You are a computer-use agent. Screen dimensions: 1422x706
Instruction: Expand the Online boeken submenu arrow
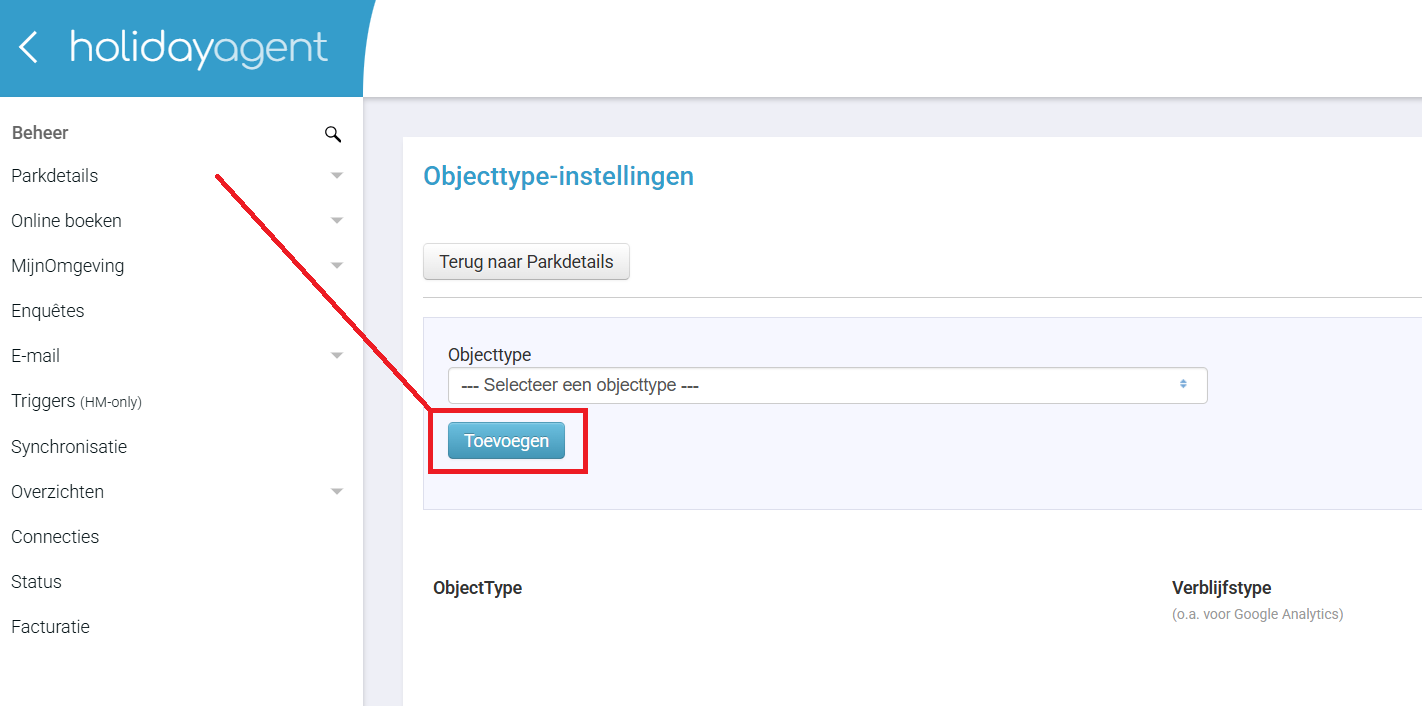click(x=337, y=221)
